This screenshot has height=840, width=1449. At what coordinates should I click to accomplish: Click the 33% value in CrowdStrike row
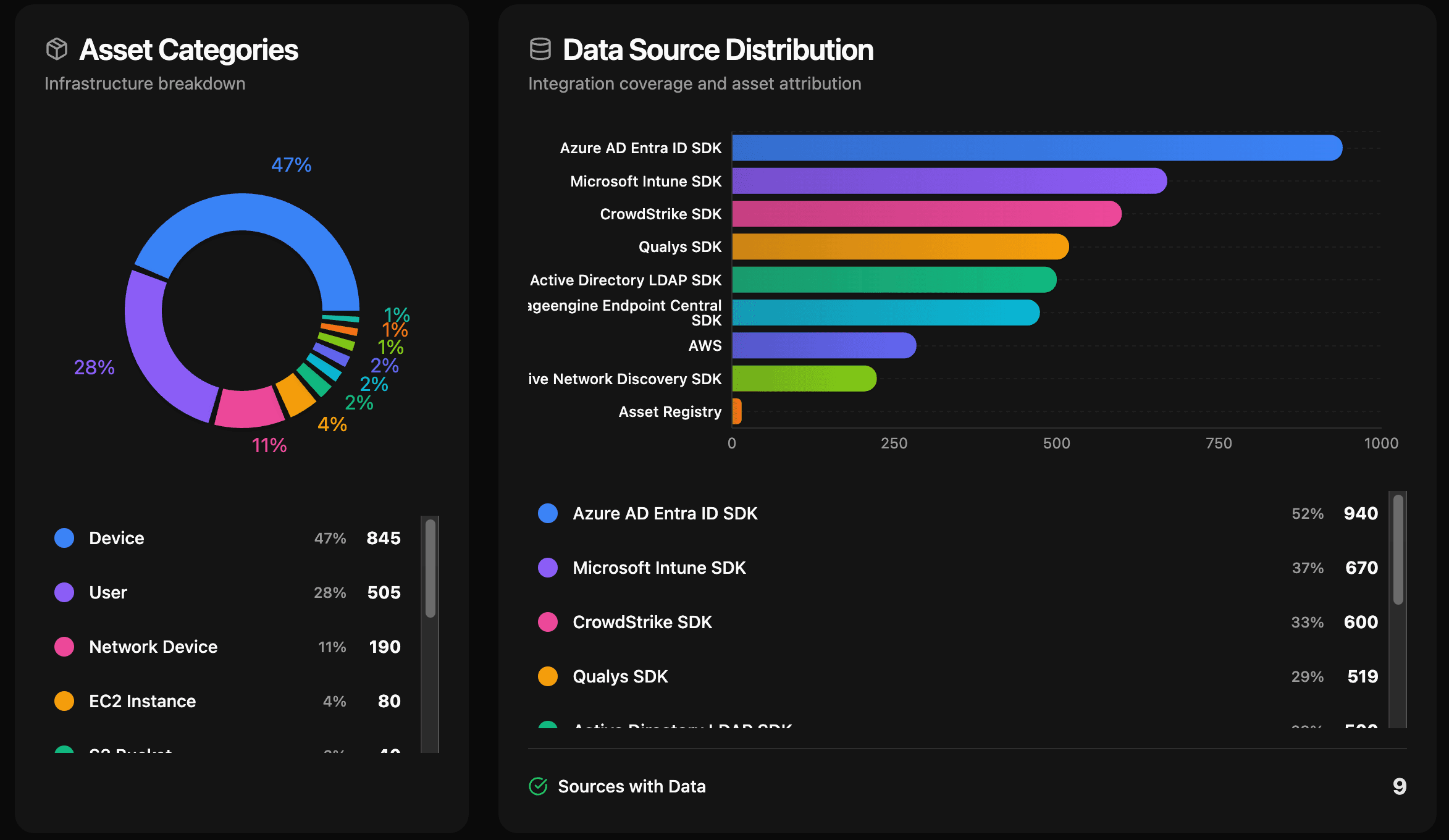coord(1308,623)
